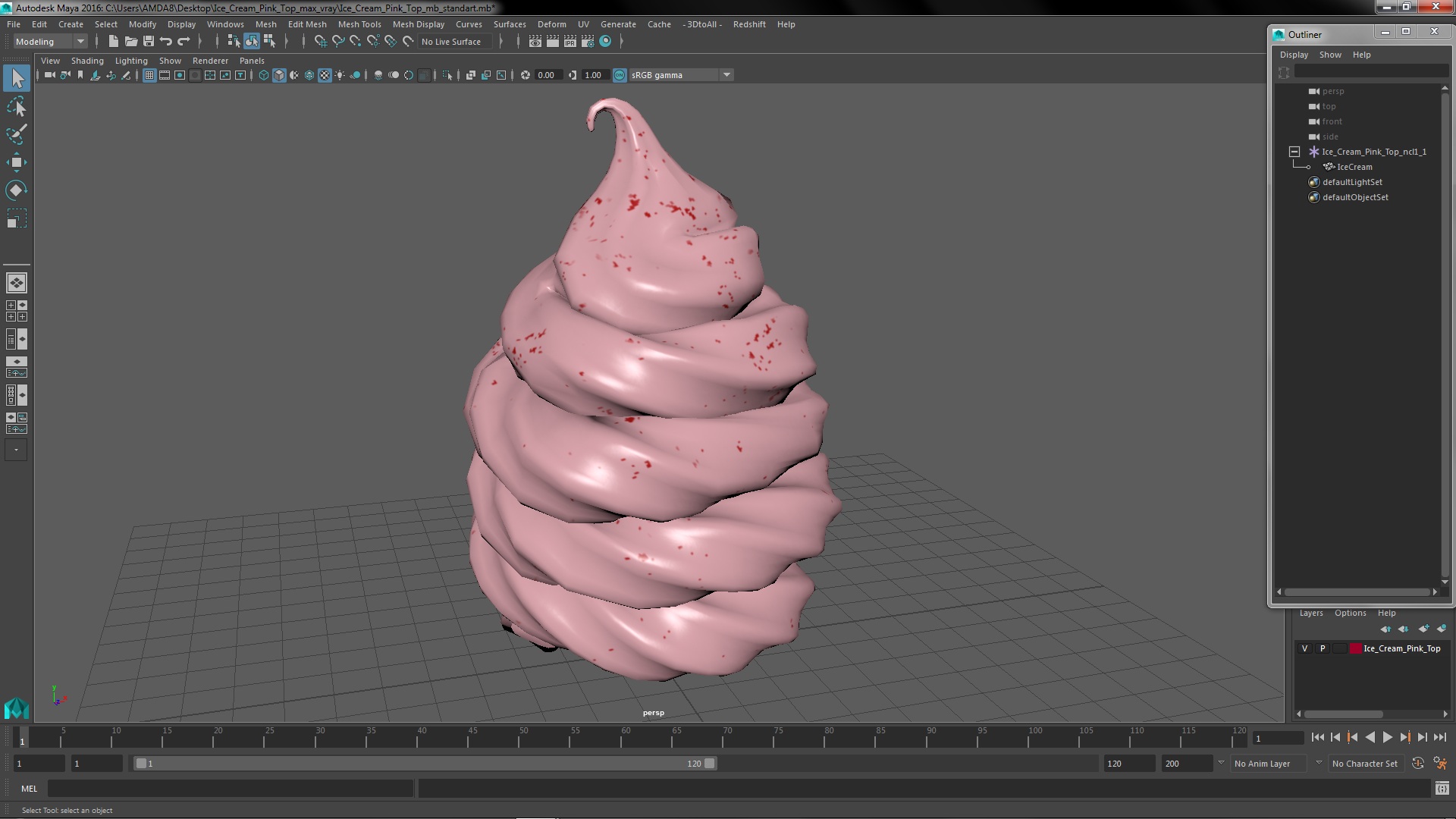Screen dimensions: 1456x819
Task: Click Layers menu in layer editor
Action: [x=1311, y=613]
